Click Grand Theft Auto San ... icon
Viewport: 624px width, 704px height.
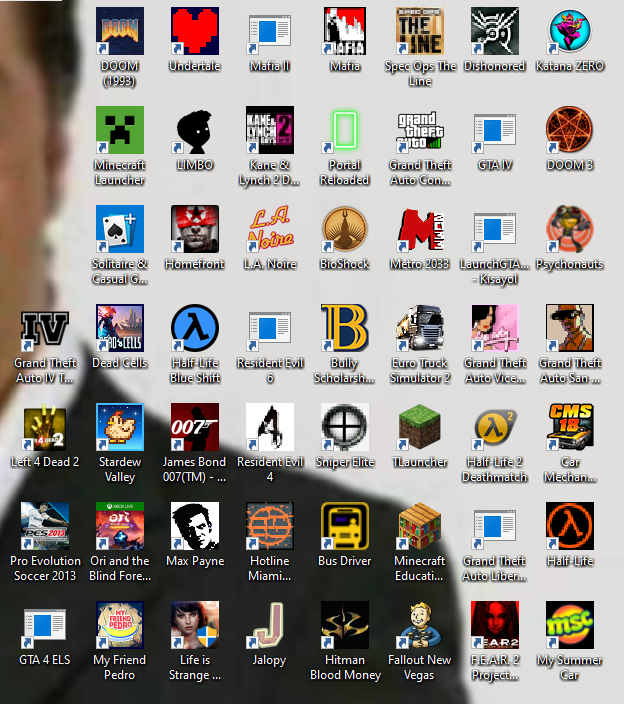point(570,328)
